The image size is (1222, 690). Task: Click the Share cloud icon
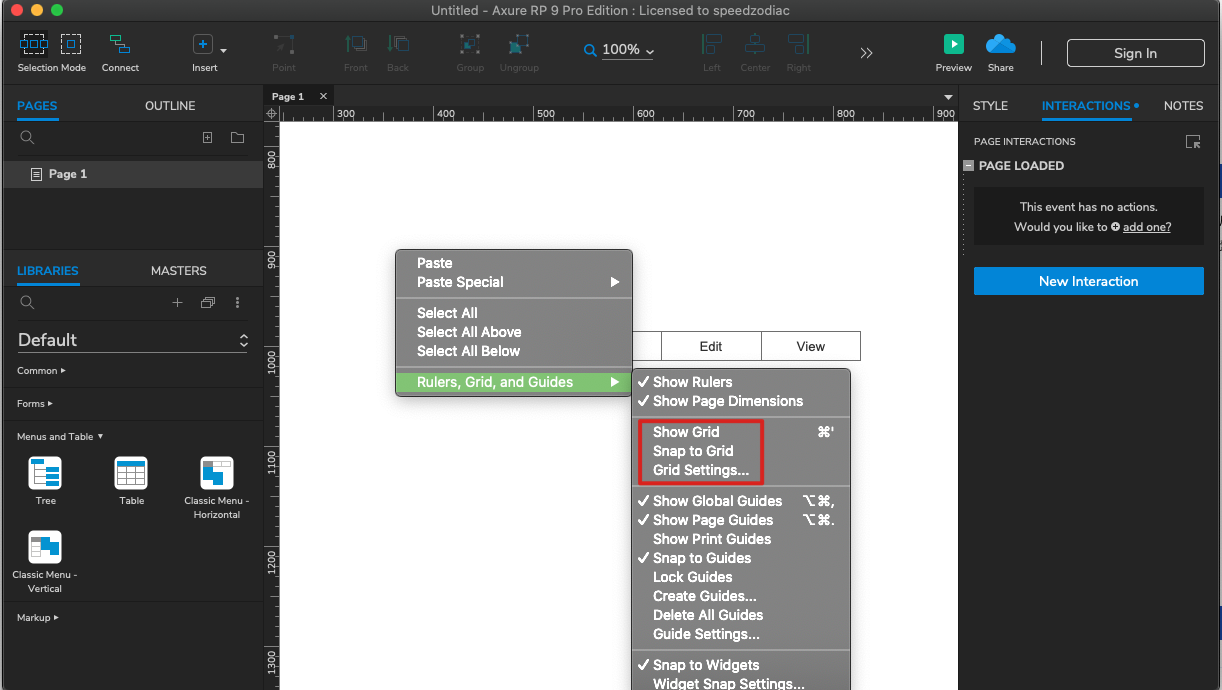tap(1000, 44)
